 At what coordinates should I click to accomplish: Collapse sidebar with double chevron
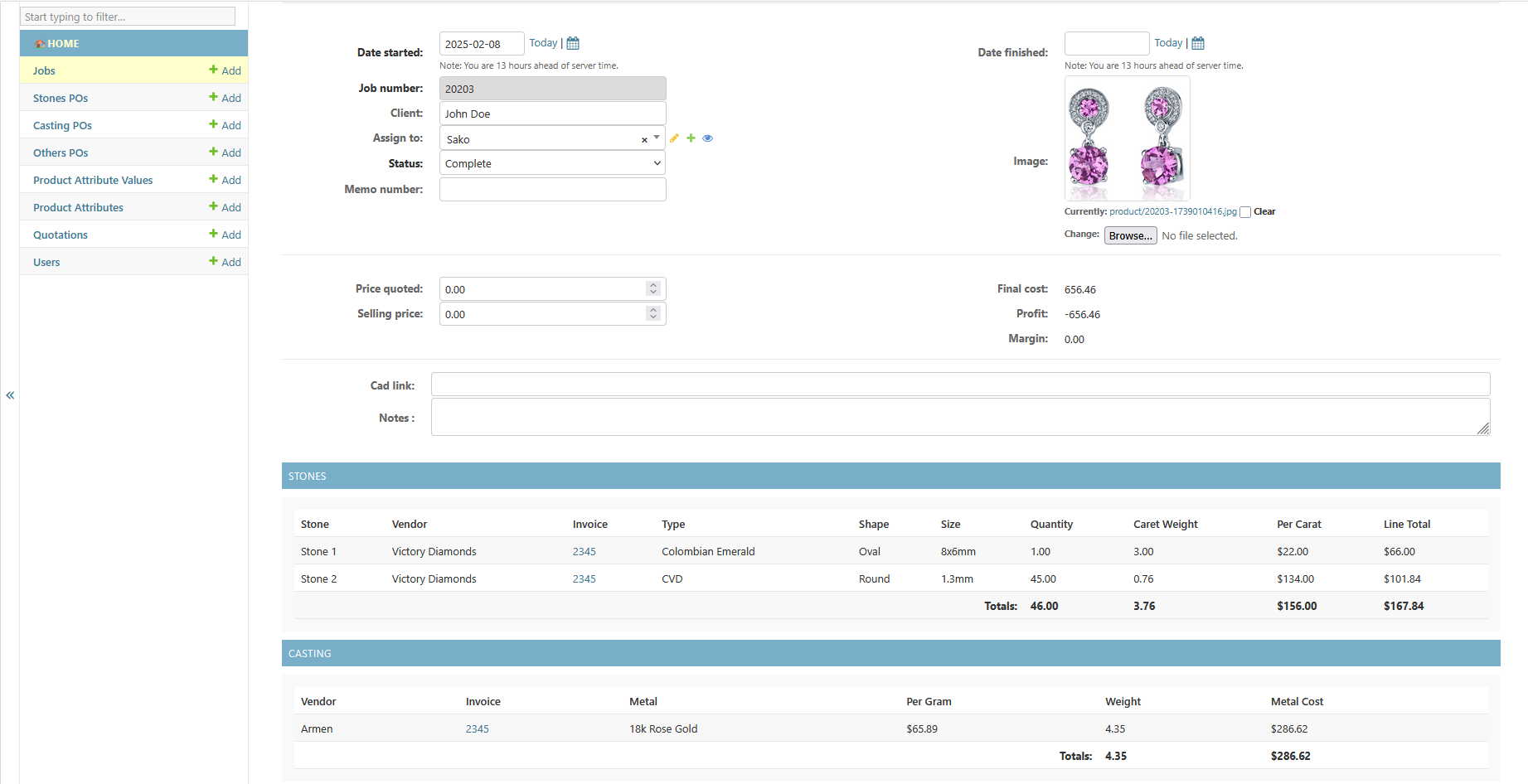pos(10,395)
